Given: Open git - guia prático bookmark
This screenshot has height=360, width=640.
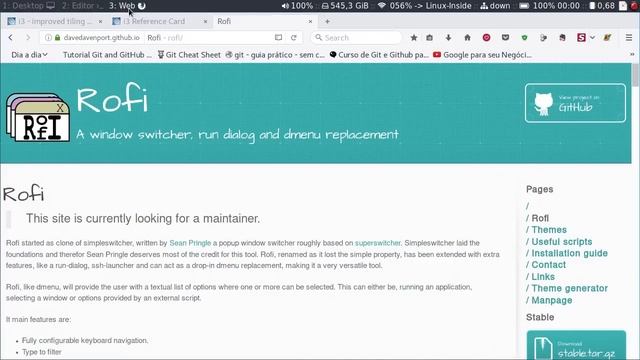Looking at the screenshot, I should point(275,55).
